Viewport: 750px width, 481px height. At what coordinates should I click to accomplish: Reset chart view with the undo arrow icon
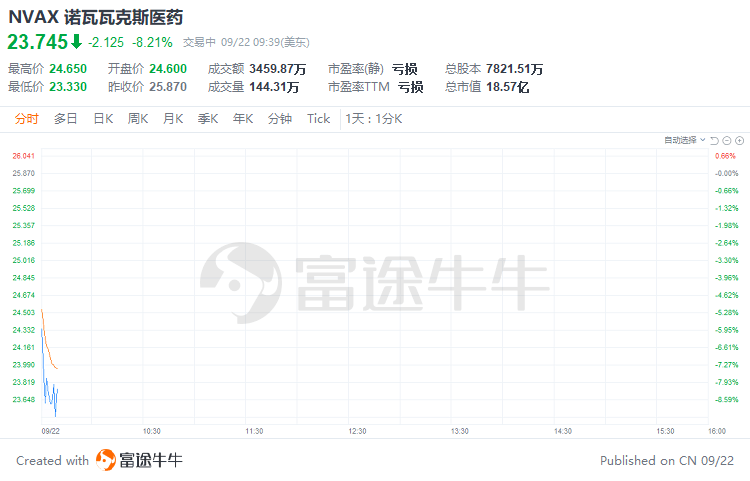point(714,141)
